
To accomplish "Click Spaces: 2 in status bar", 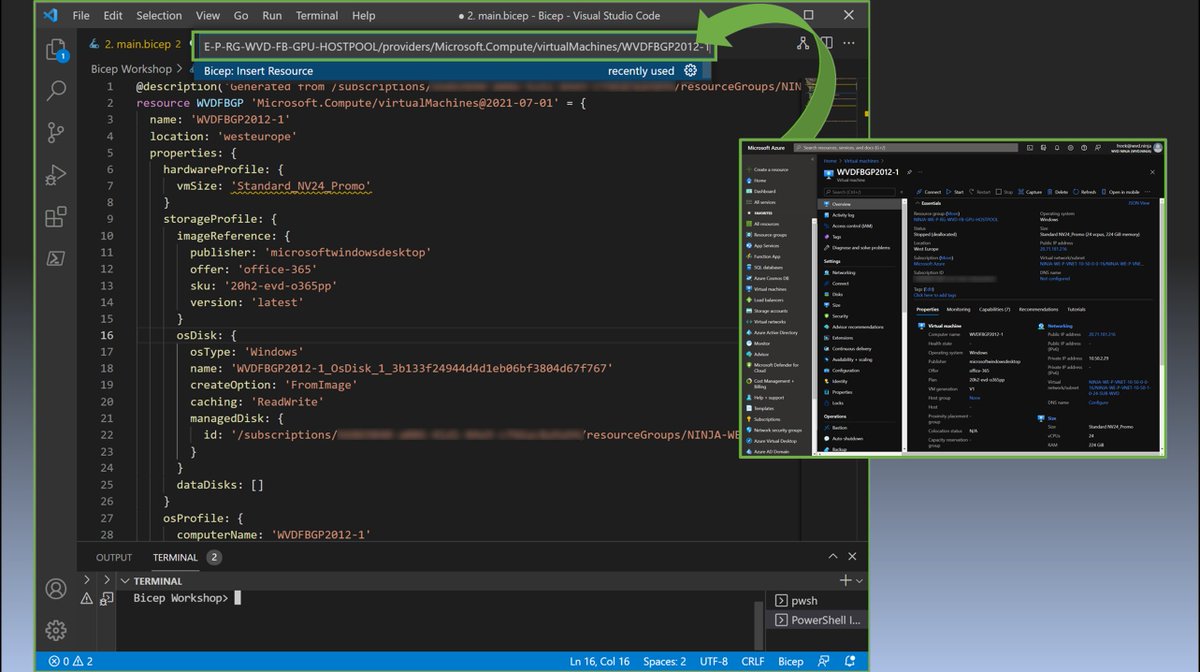I will 665,661.
